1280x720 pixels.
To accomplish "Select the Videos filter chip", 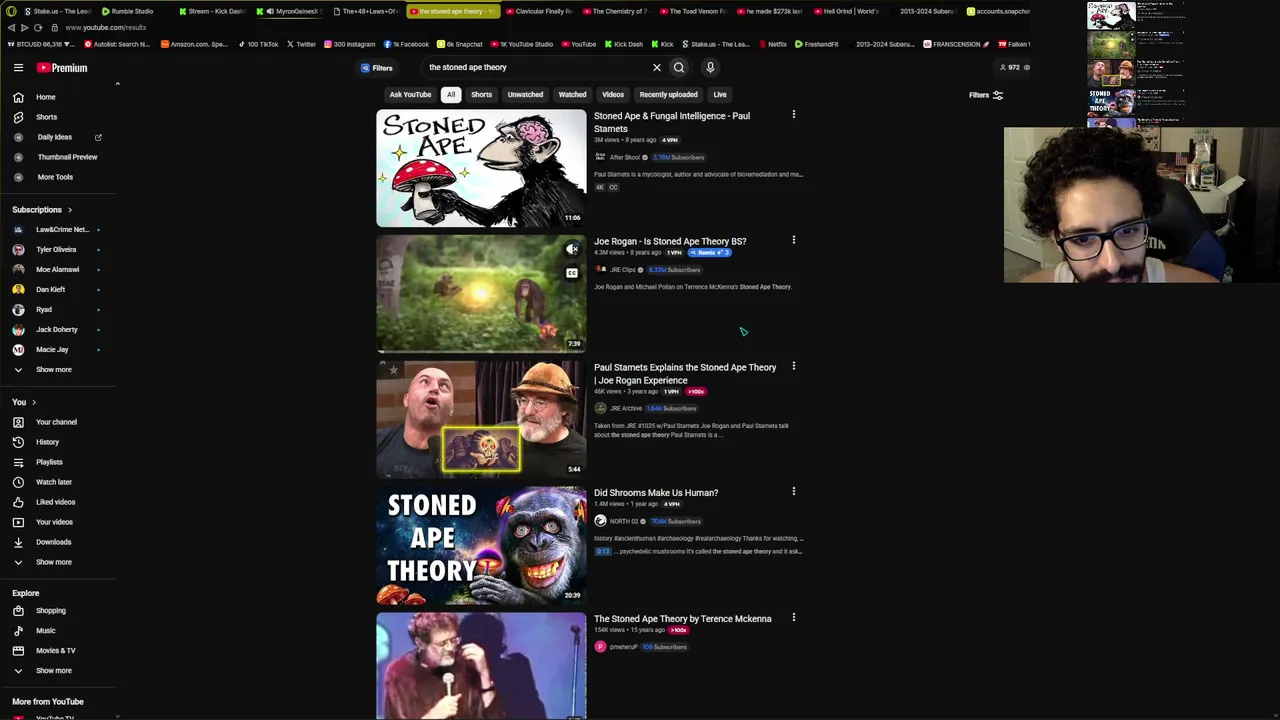I will coord(613,95).
